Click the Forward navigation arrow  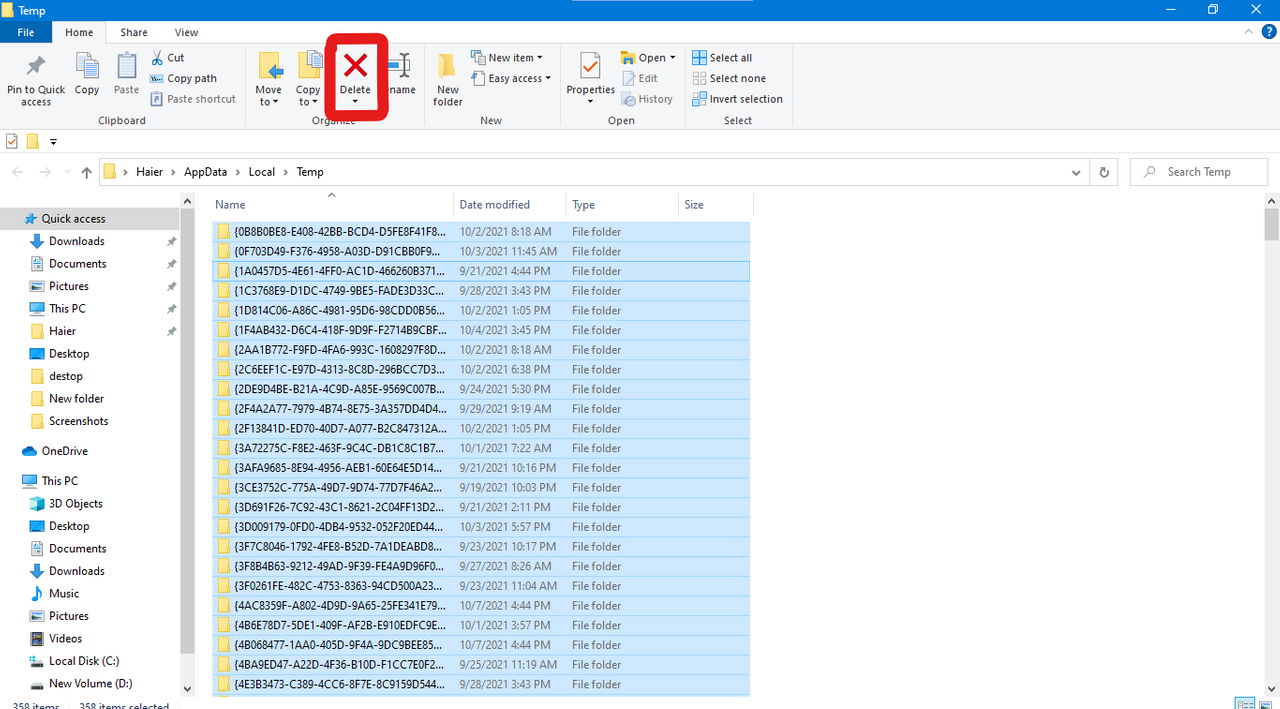(44, 172)
